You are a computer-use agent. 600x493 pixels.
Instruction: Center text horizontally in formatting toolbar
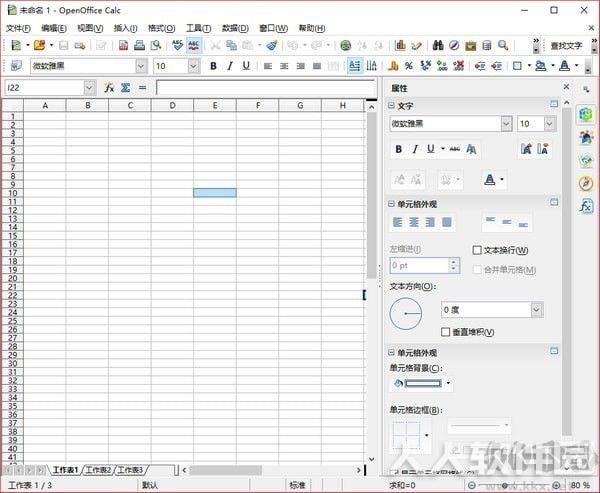284,66
